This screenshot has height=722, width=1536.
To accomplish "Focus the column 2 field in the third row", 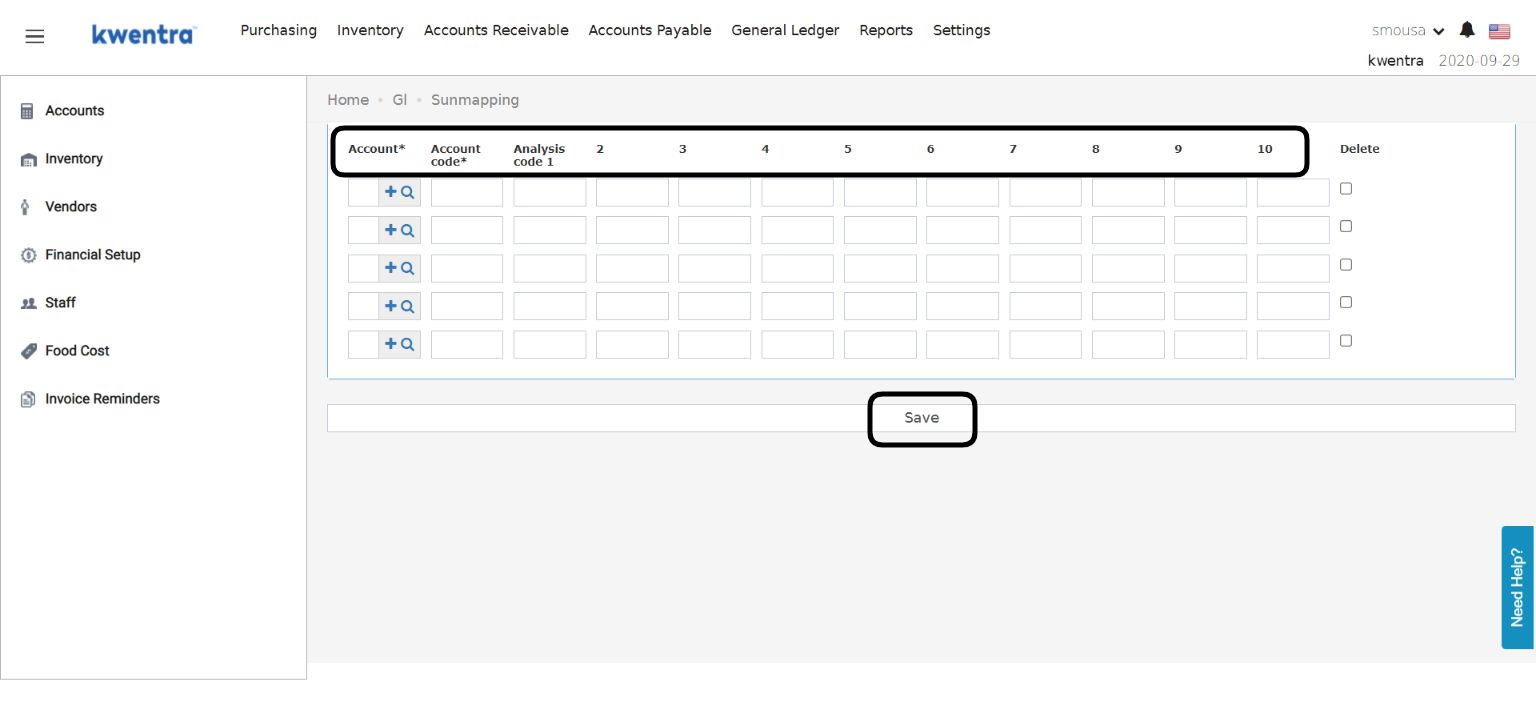I will point(632,268).
